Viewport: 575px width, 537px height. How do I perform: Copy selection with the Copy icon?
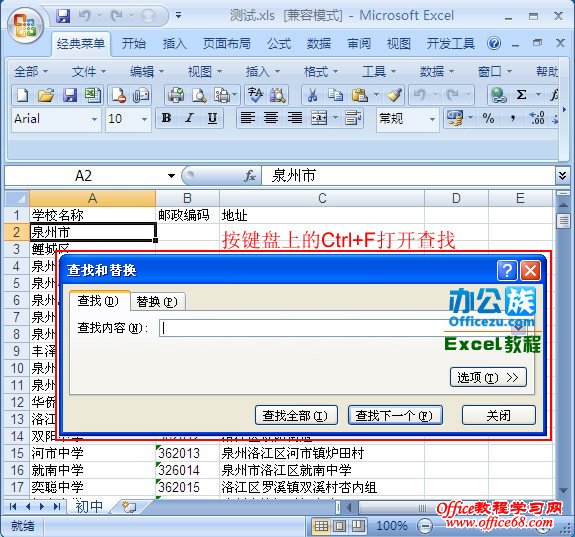336,95
